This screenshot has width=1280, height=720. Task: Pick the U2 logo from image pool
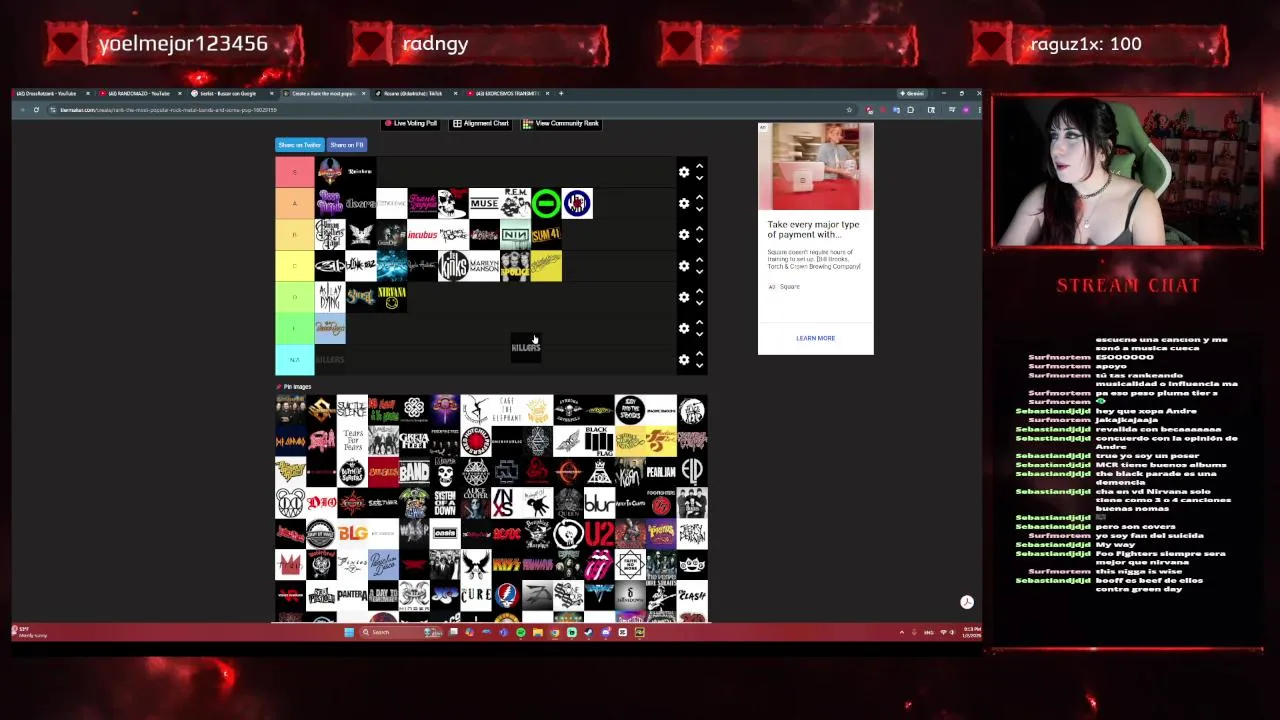click(600, 534)
